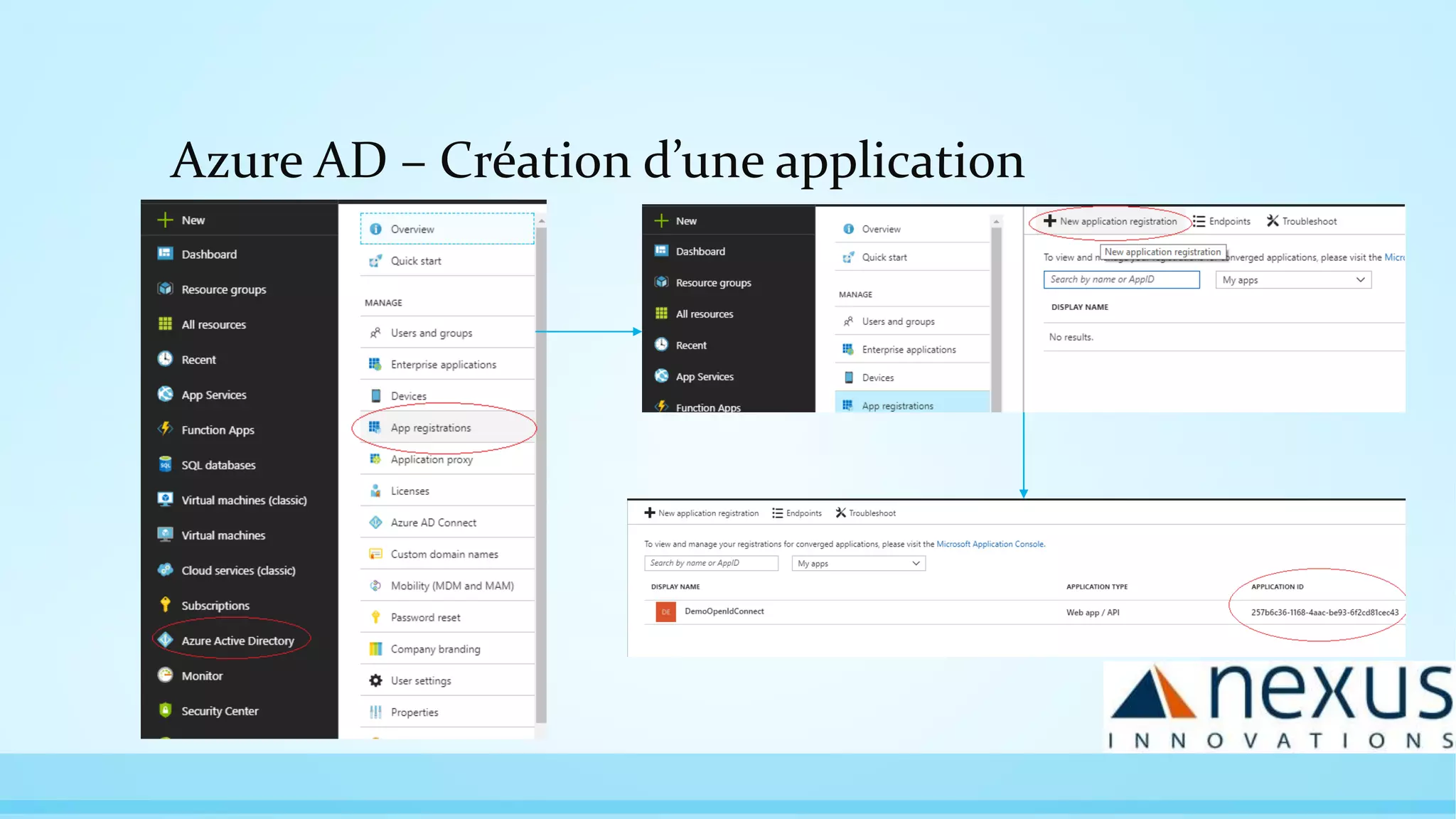
Task: Click New application registration in upper-right panel
Action: (x=1110, y=221)
